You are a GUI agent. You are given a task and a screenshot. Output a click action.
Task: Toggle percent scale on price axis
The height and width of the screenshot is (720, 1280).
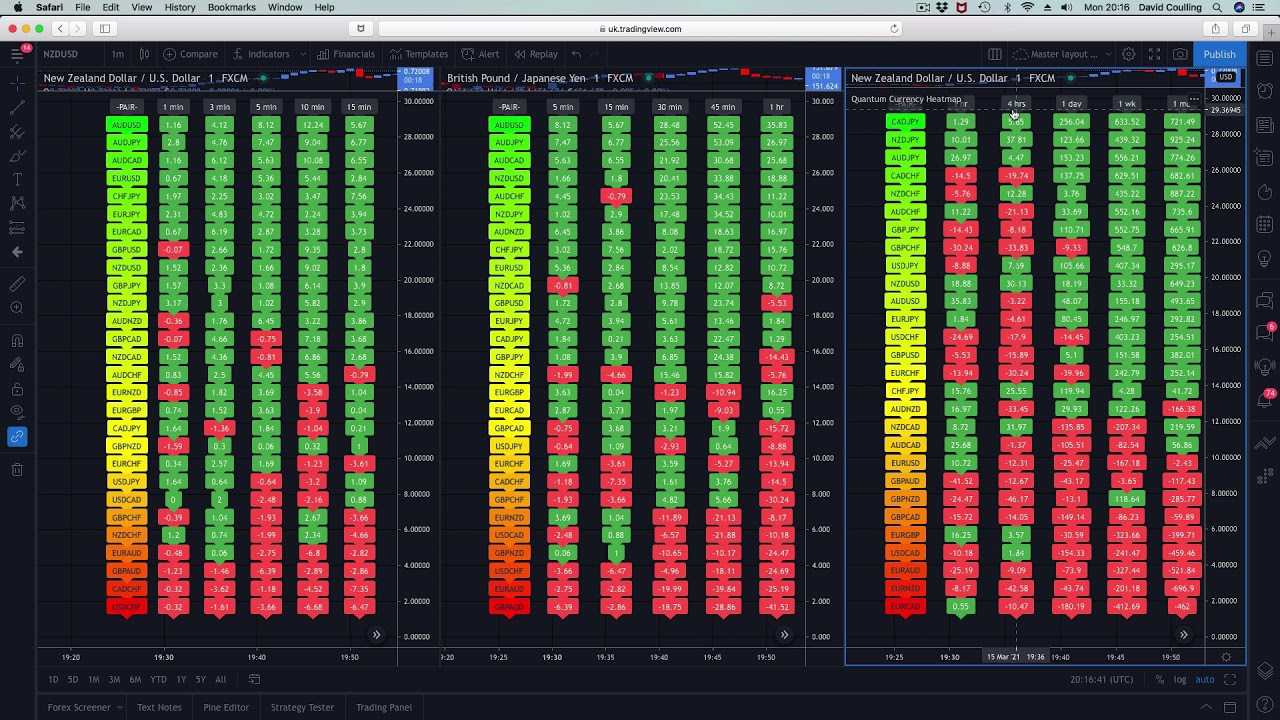click(x=1159, y=679)
